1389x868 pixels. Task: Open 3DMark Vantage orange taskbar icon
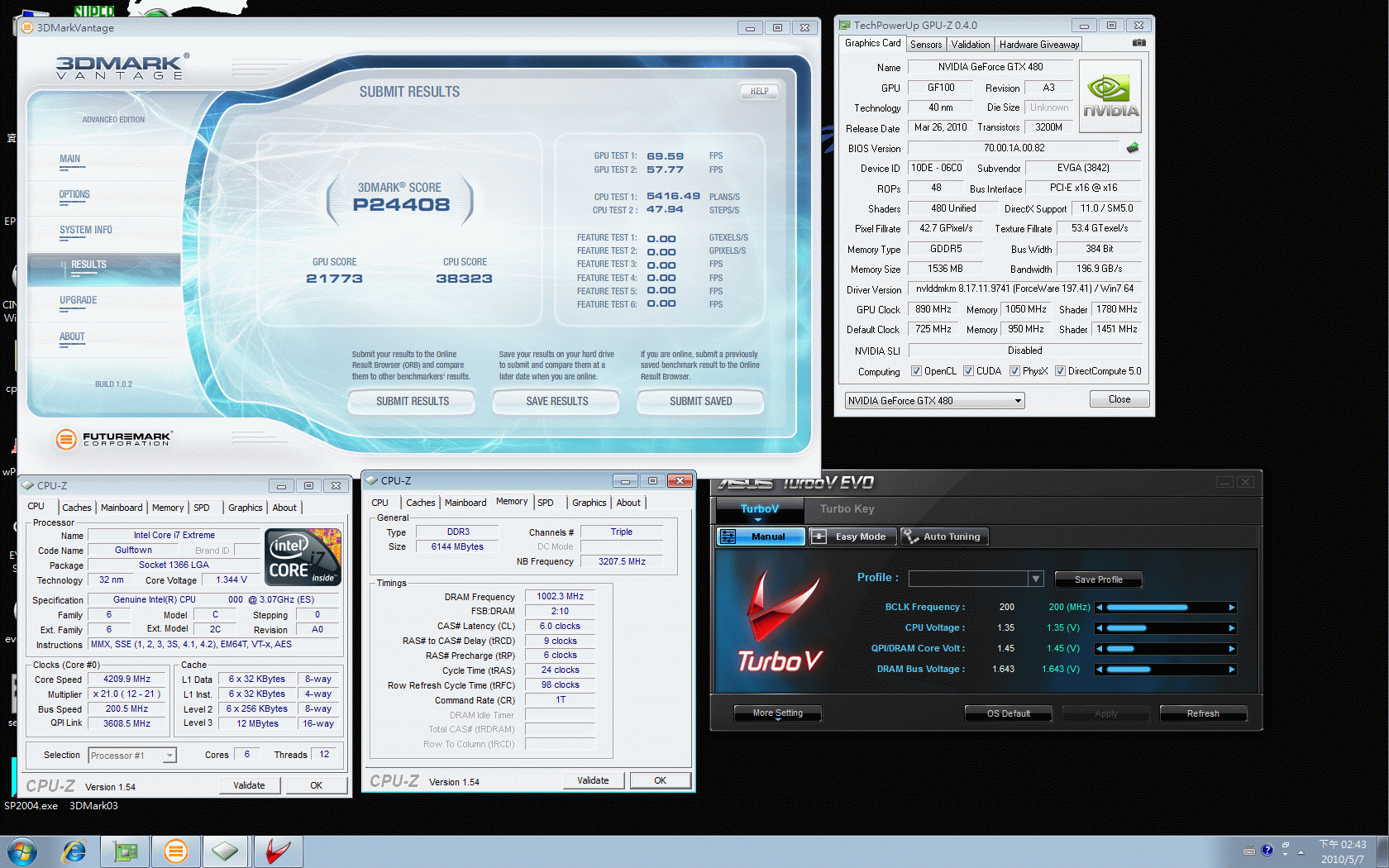[x=175, y=851]
